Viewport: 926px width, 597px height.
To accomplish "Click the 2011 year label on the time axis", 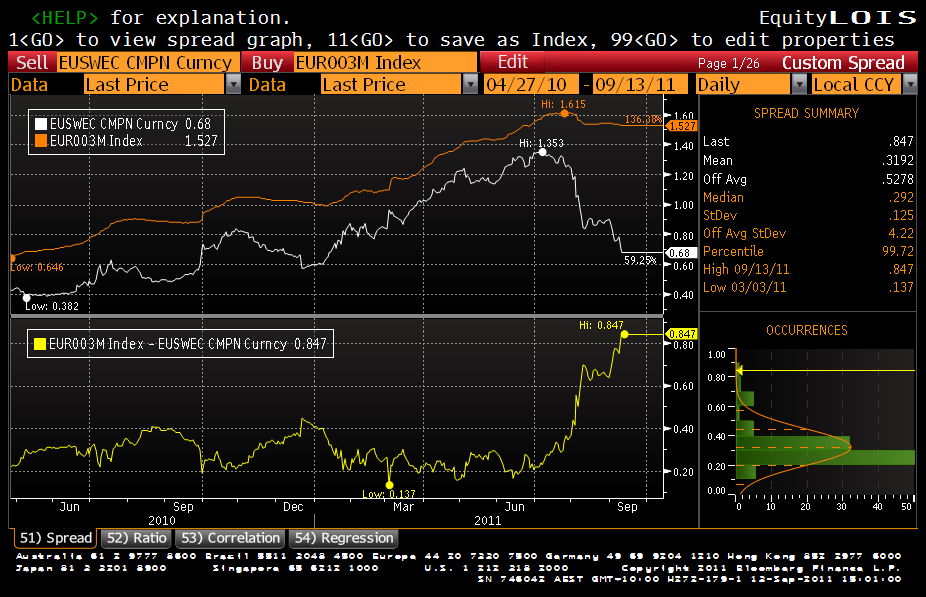I will point(487,520).
